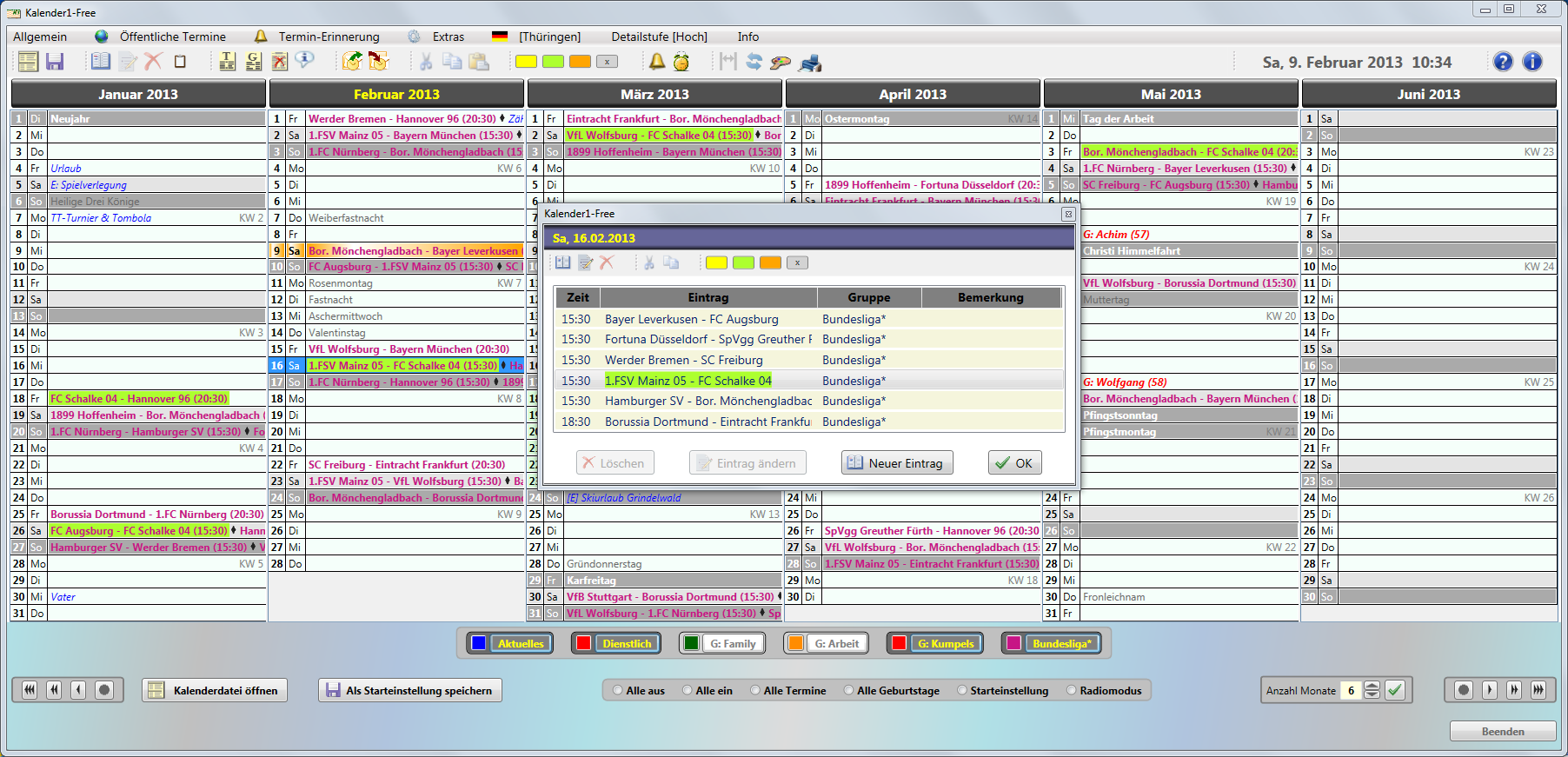Expand the 'Detailstufe [Hoch]' menu

[x=659, y=37]
